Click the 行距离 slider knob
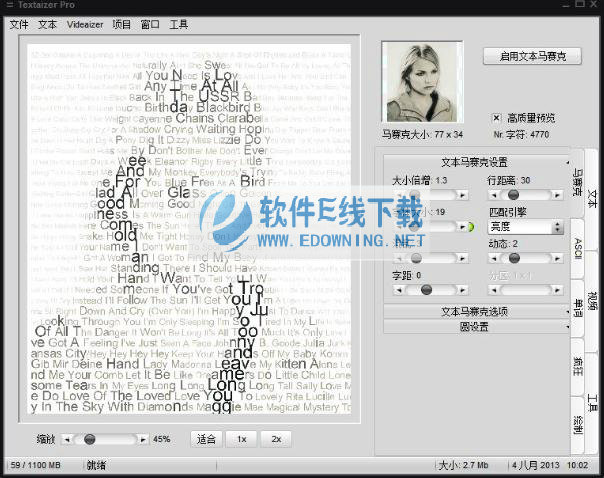 point(513,195)
